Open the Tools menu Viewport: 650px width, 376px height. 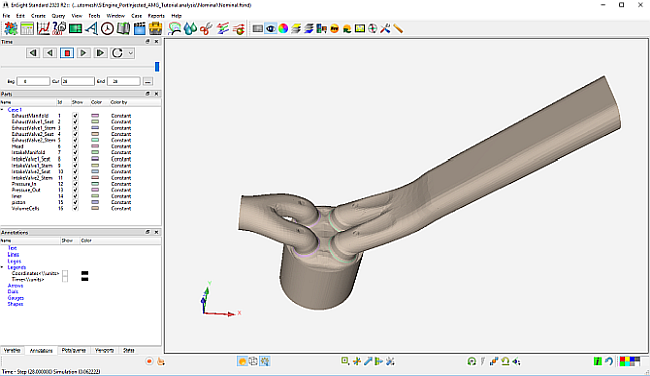[94, 16]
